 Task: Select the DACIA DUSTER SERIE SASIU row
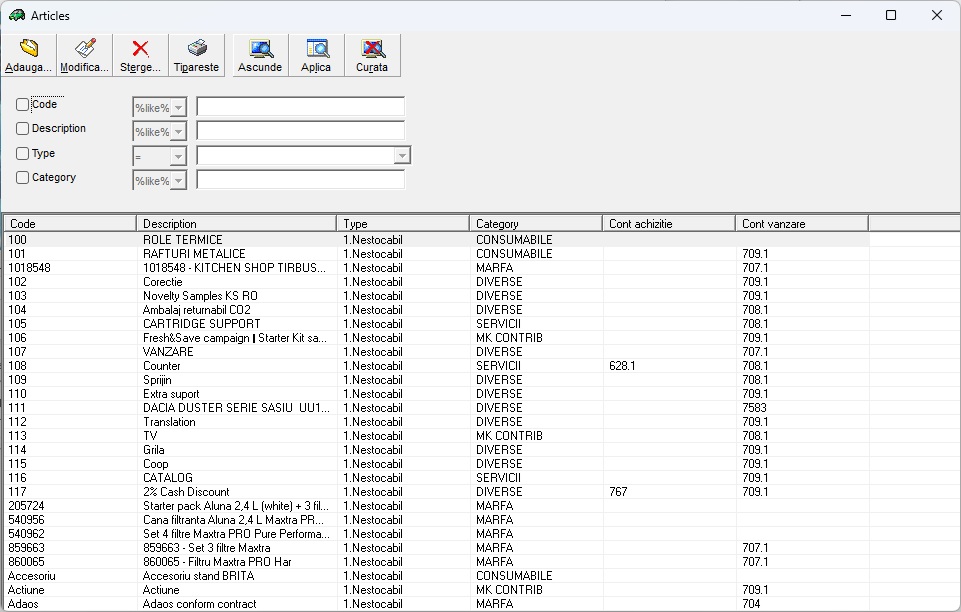[234, 408]
